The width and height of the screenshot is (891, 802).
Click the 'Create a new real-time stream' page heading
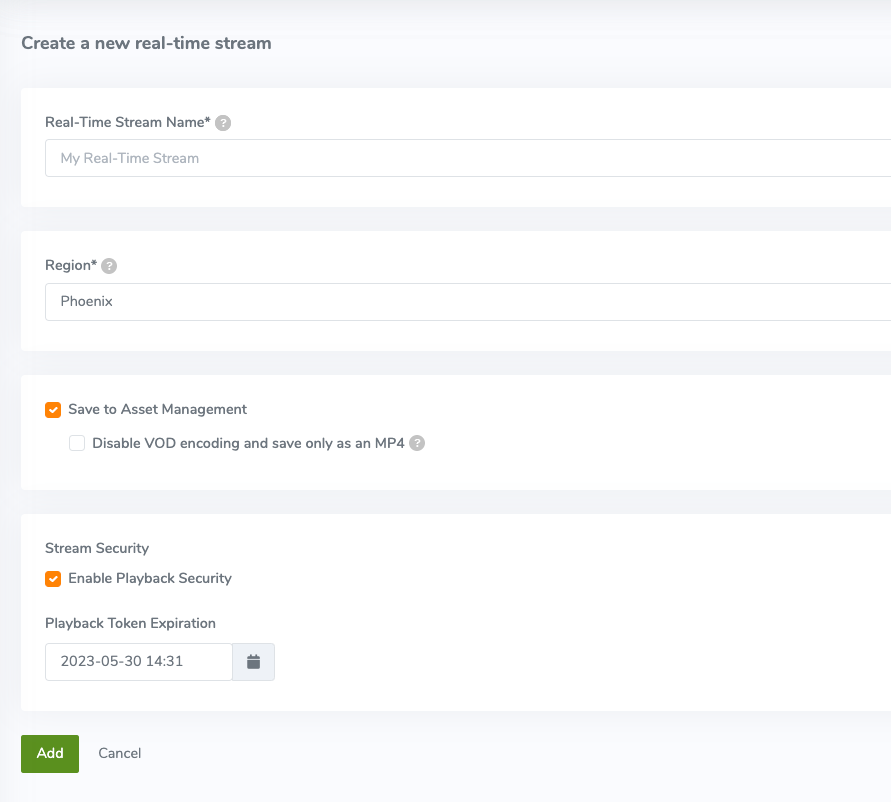146,43
